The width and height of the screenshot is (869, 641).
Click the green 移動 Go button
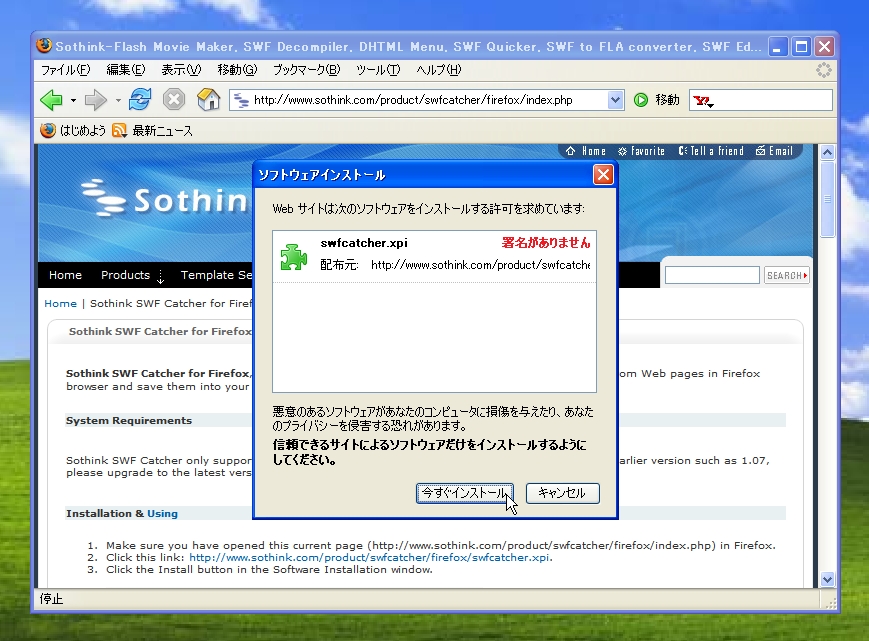coord(657,100)
